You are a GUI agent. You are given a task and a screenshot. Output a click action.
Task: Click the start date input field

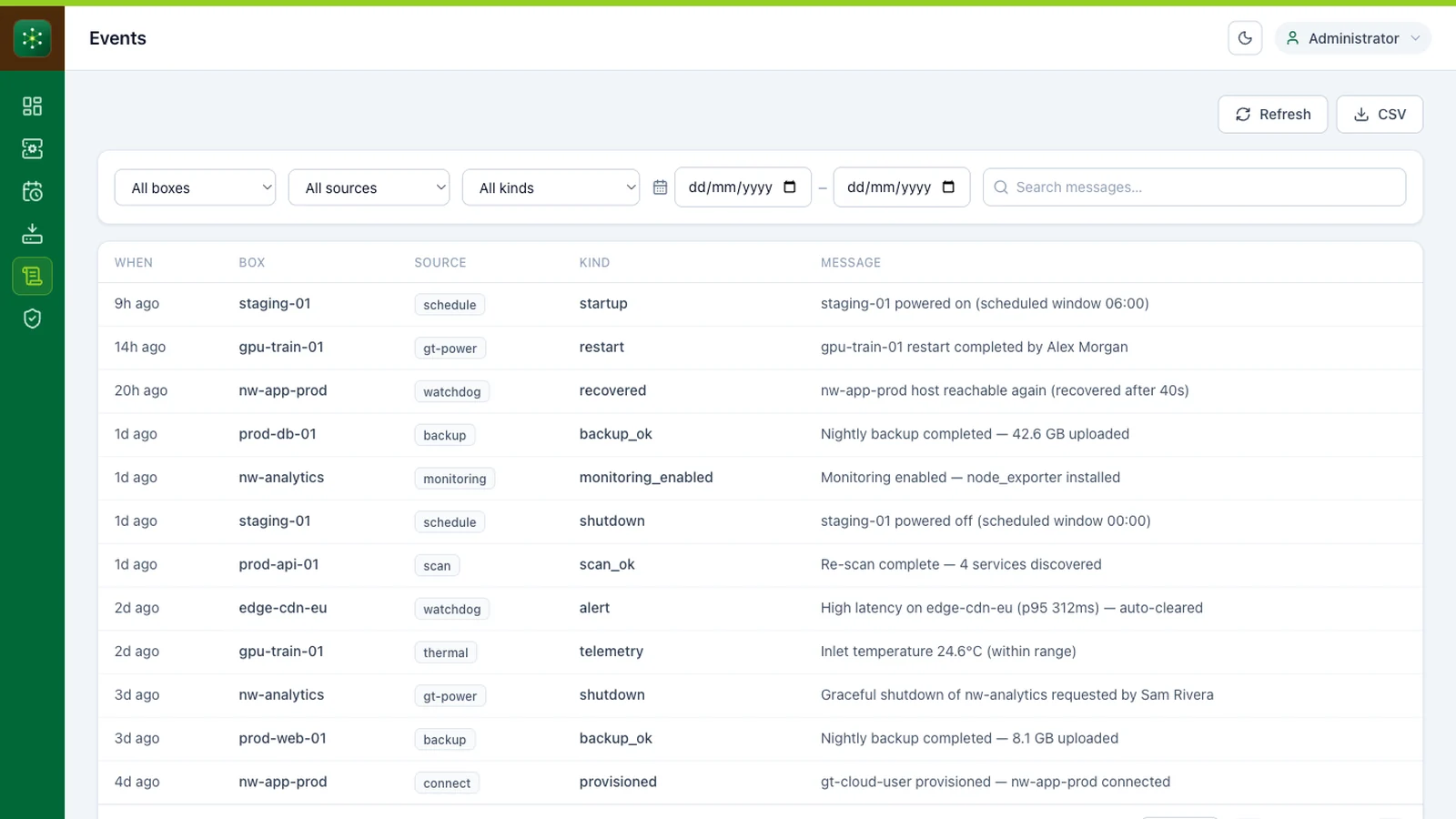743,187
